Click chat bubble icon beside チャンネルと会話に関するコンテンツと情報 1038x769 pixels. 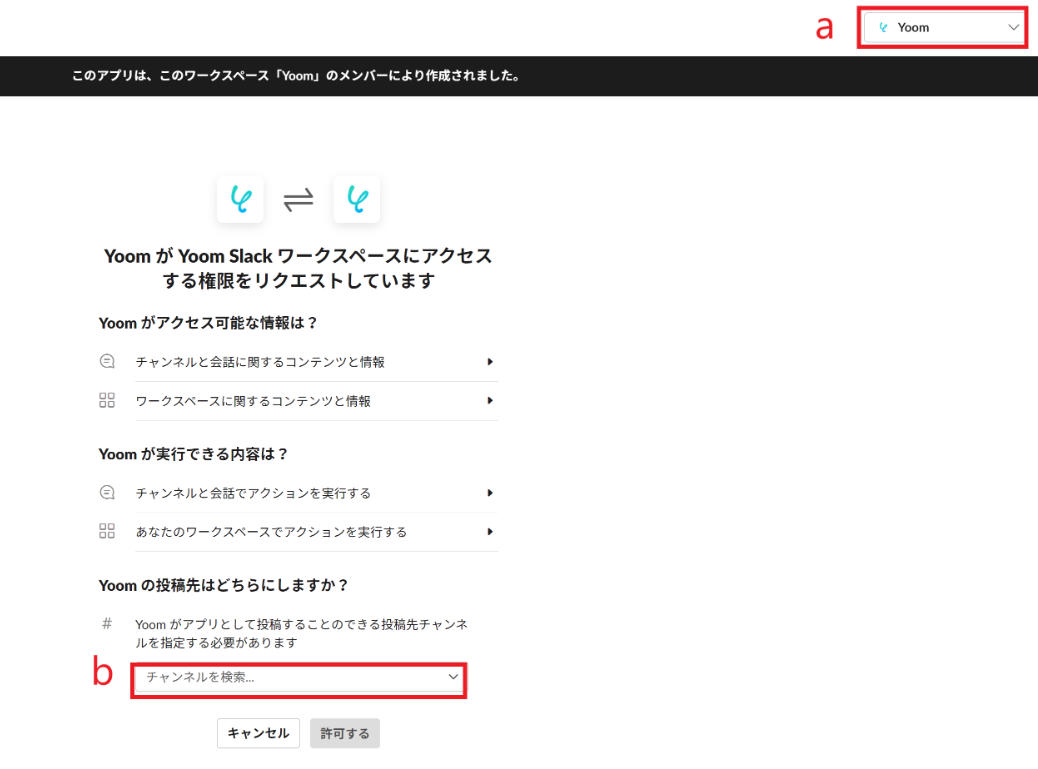coord(107,361)
